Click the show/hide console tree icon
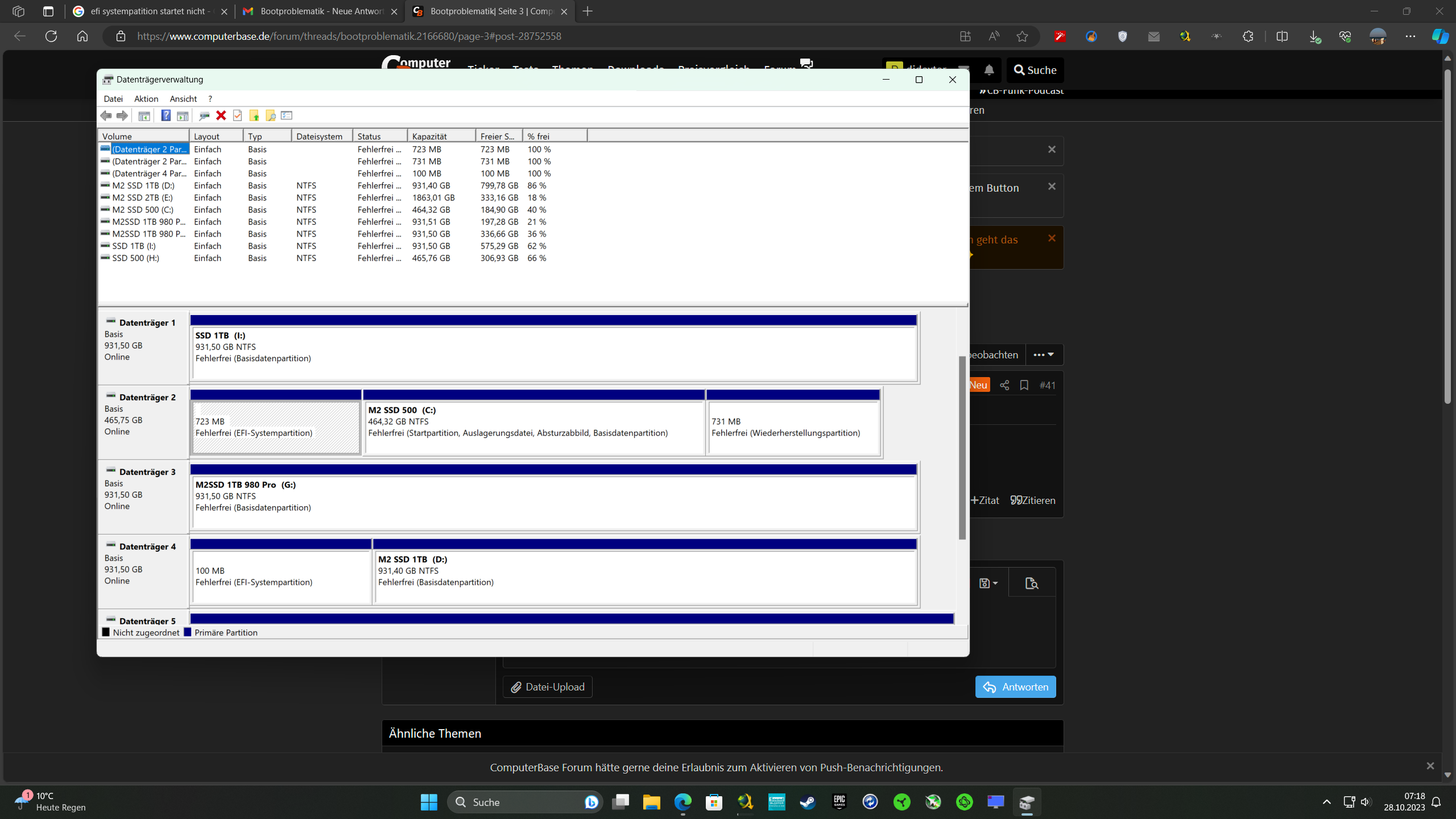 144,115
